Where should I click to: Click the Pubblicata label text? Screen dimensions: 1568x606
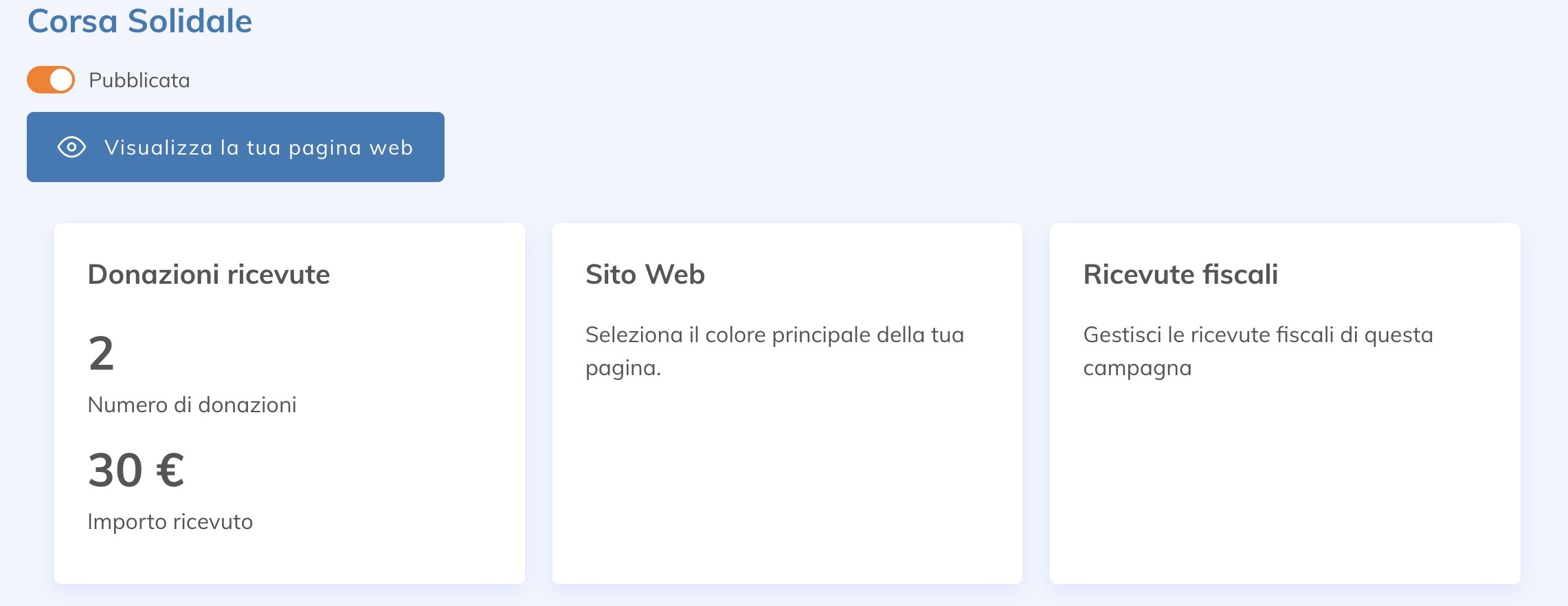[x=139, y=80]
